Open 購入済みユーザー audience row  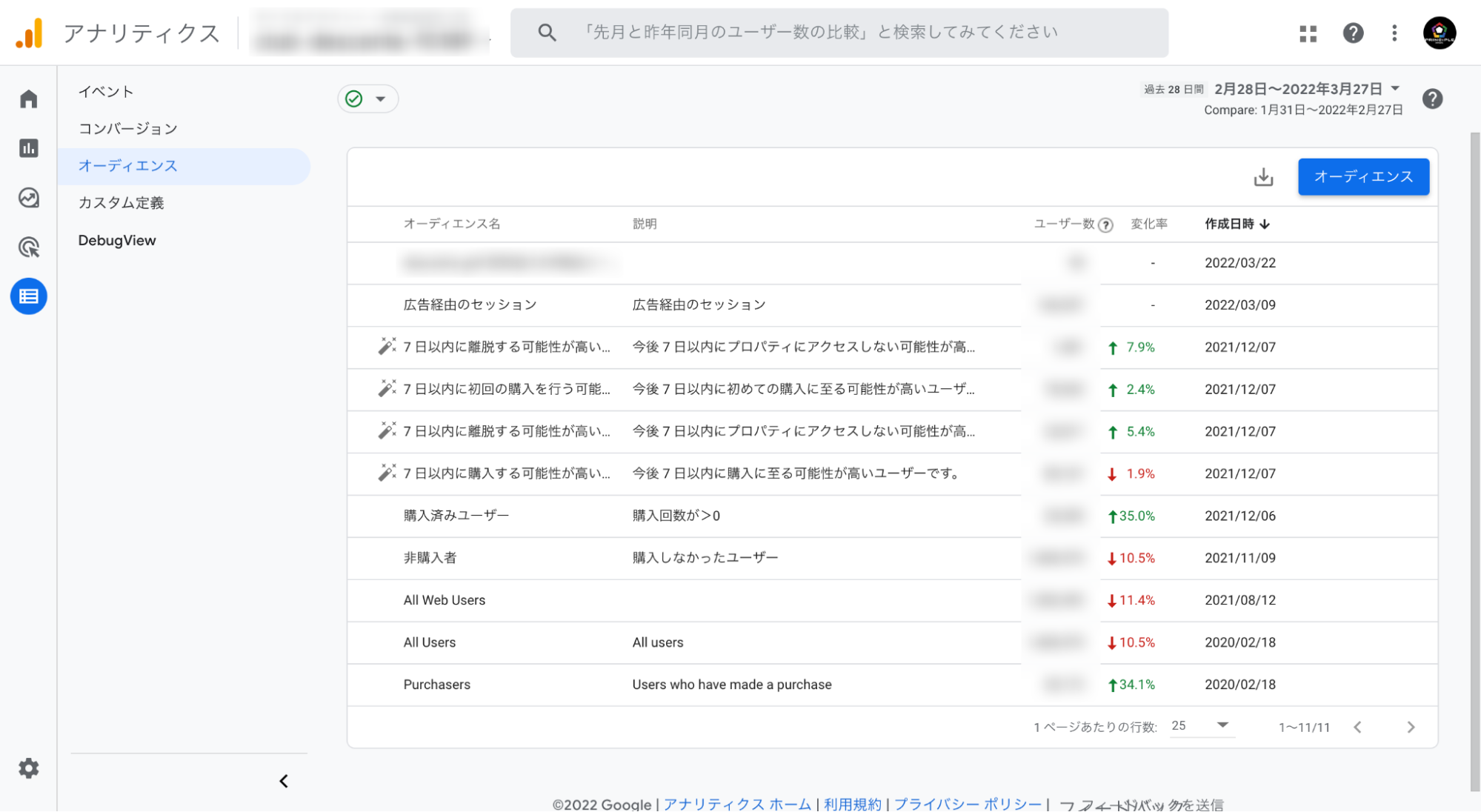click(x=892, y=516)
